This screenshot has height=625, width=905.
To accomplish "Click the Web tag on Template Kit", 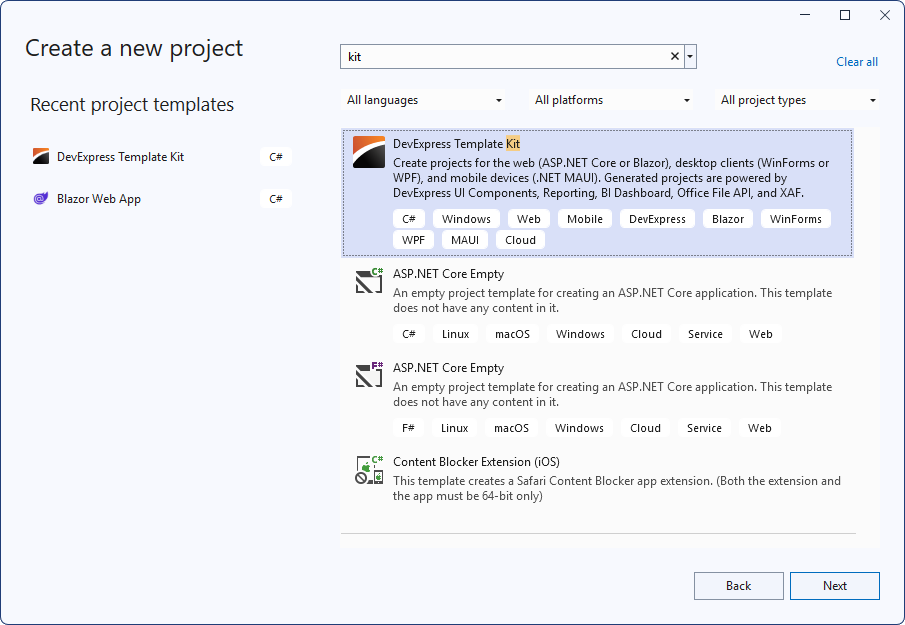I will tap(529, 219).
